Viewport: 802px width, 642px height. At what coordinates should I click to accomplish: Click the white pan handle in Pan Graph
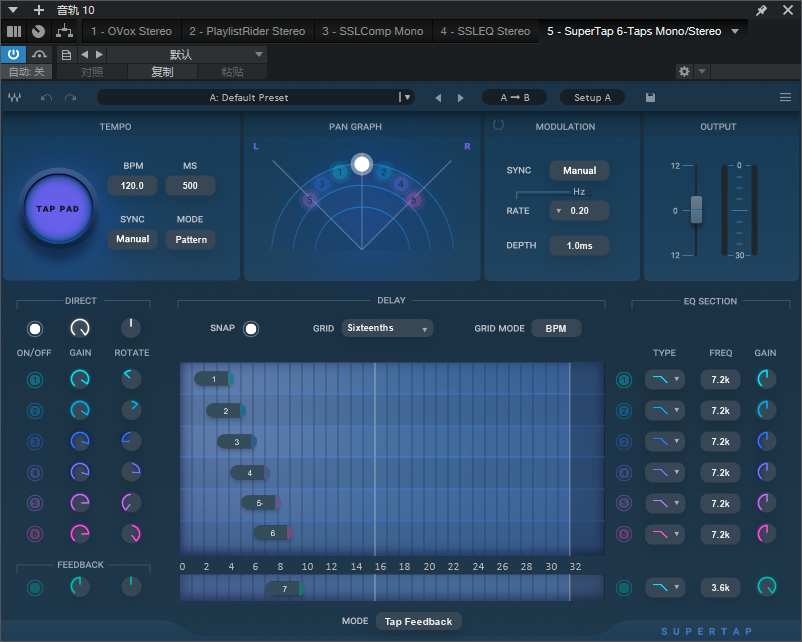362,164
